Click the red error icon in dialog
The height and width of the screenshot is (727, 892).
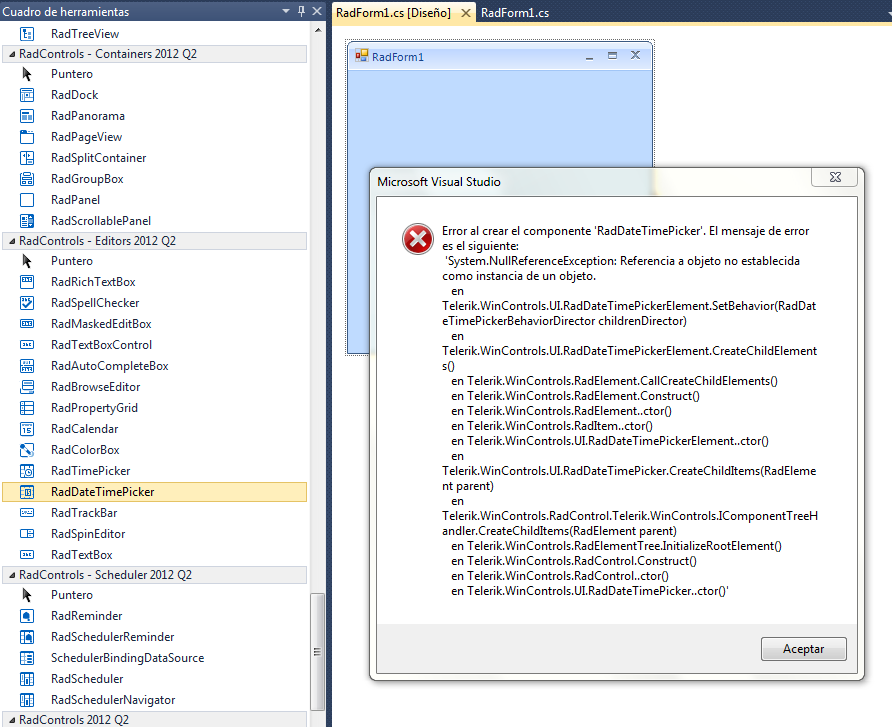[x=418, y=239]
